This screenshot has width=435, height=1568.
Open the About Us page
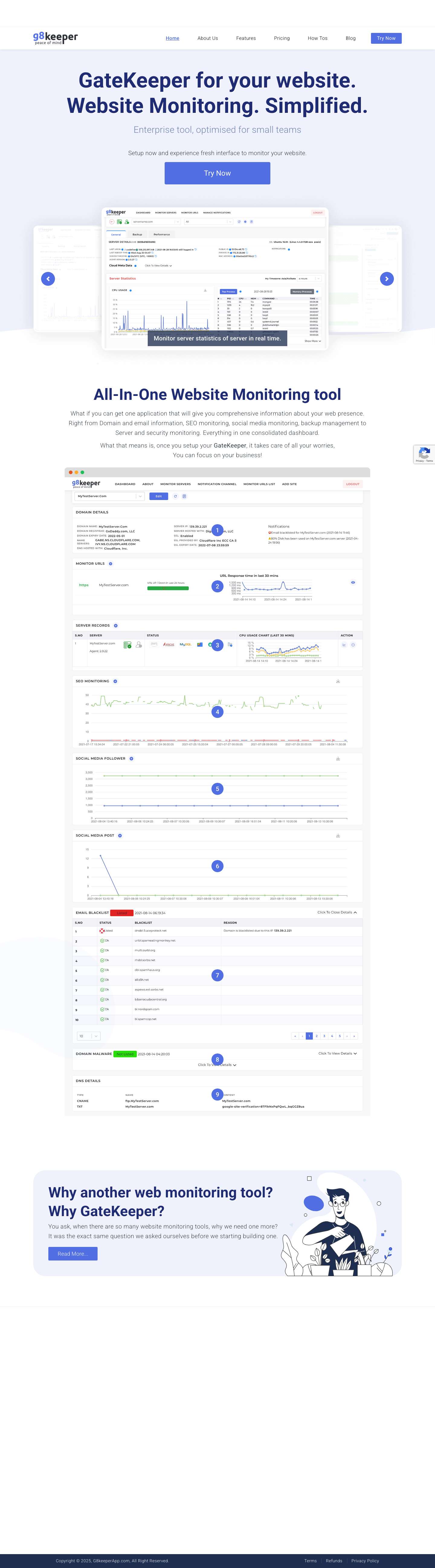point(208,38)
